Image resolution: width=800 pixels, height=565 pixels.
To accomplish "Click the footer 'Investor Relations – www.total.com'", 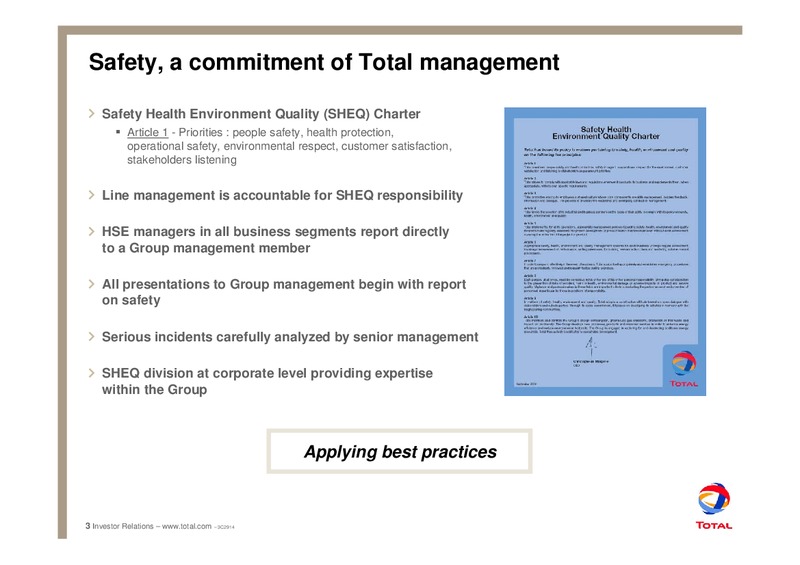I will coord(152,526).
